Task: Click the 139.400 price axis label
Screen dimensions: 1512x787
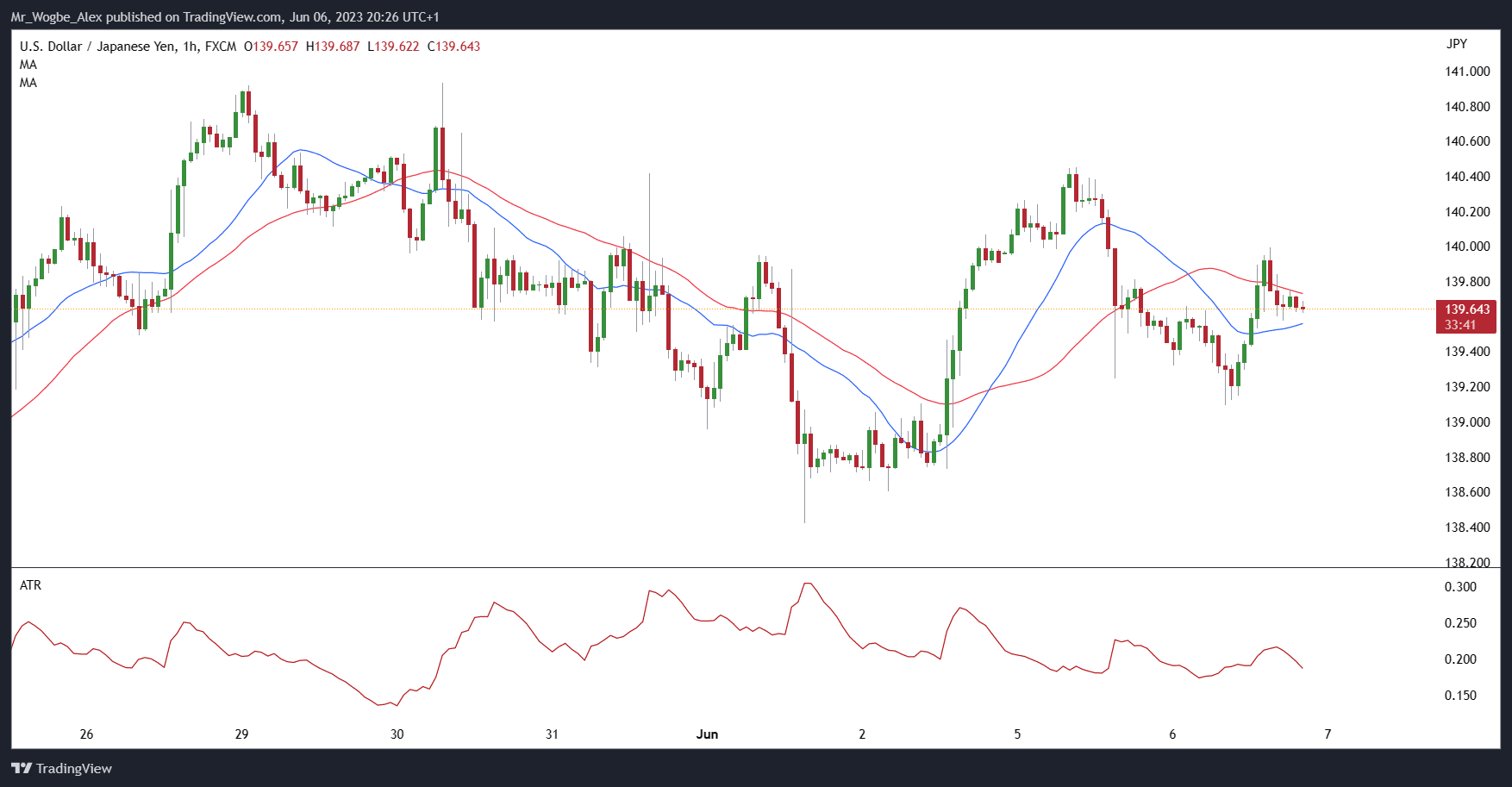Action: (1467, 352)
